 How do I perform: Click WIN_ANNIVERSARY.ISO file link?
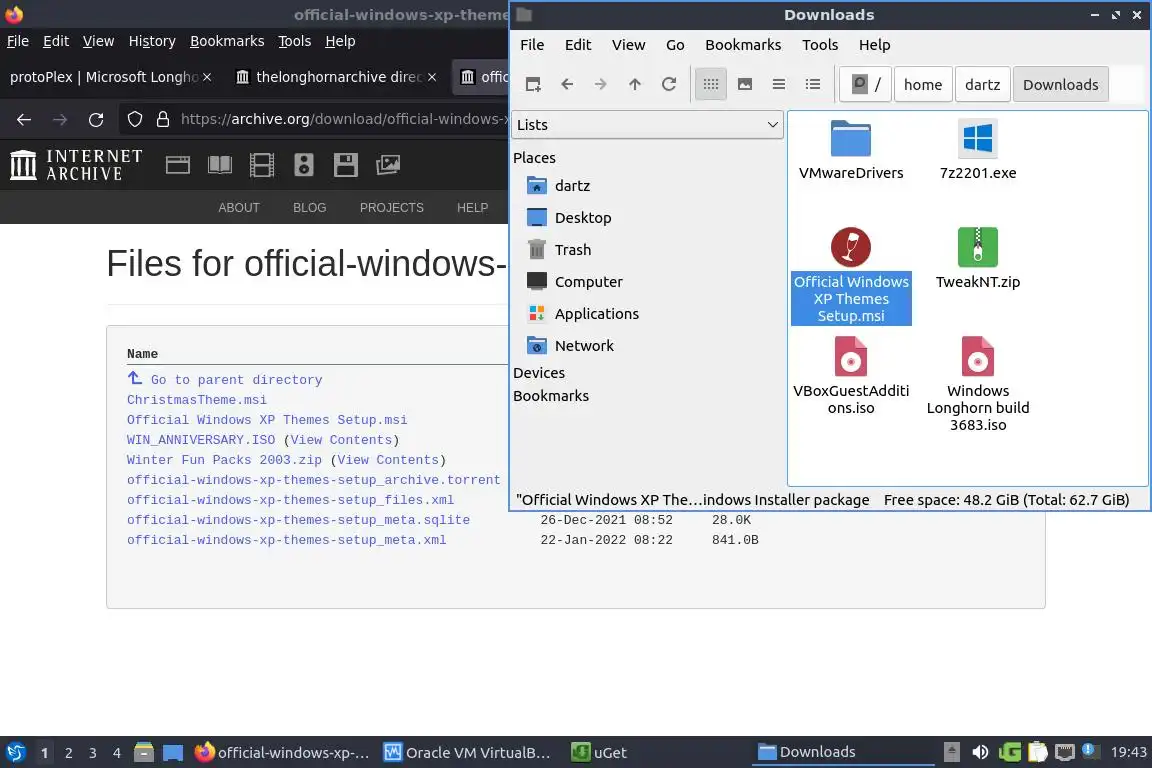[201, 439]
